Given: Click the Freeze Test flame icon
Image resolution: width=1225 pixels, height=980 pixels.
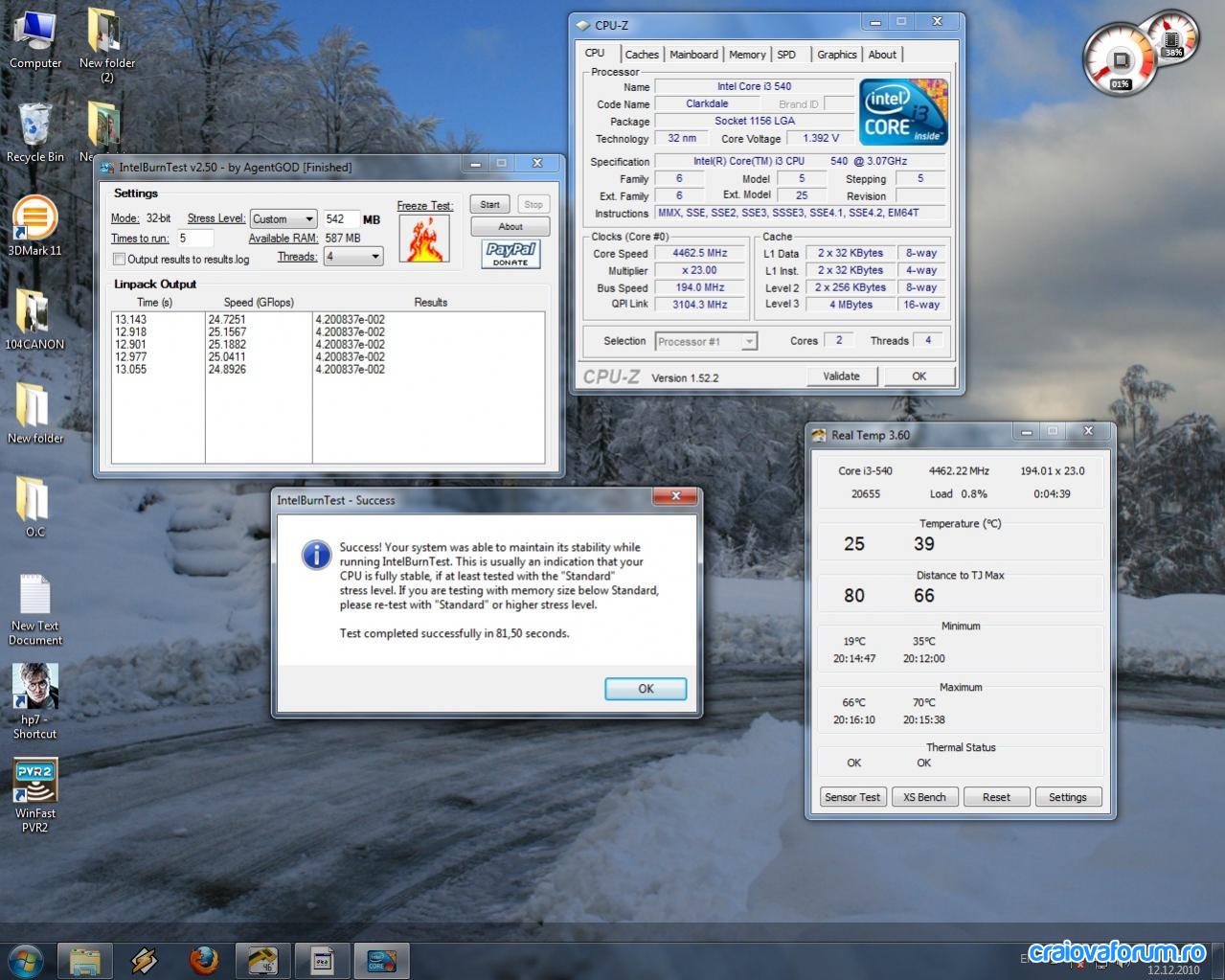Looking at the screenshot, I should [x=424, y=239].
